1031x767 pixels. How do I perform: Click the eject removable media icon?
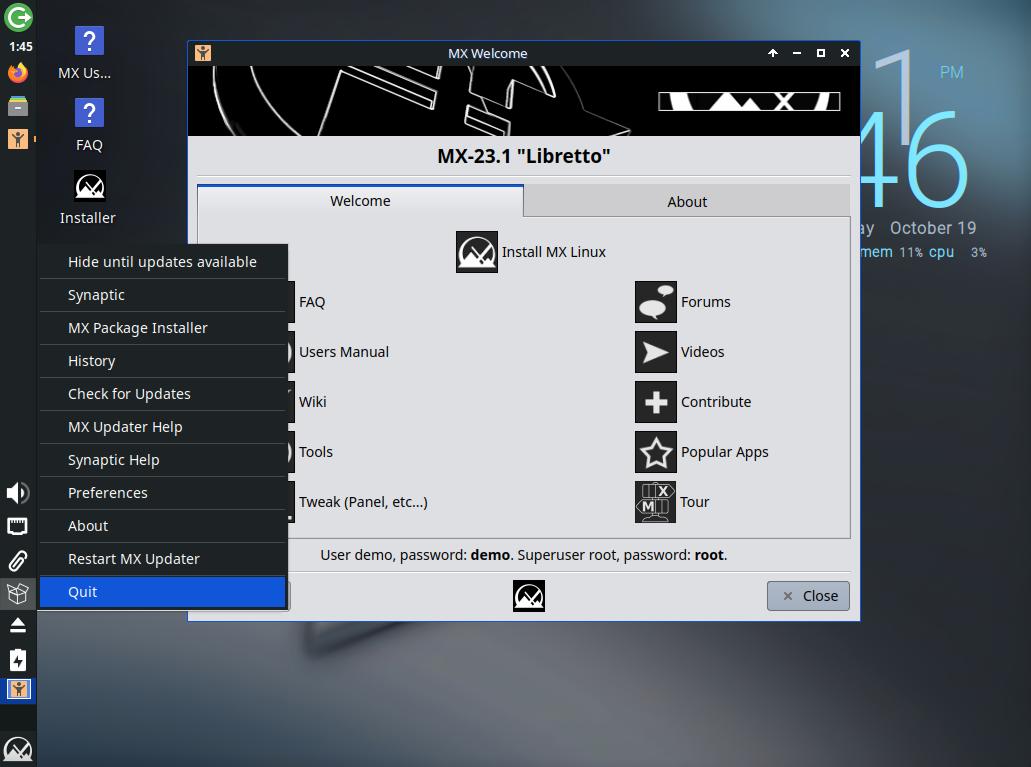click(18, 626)
